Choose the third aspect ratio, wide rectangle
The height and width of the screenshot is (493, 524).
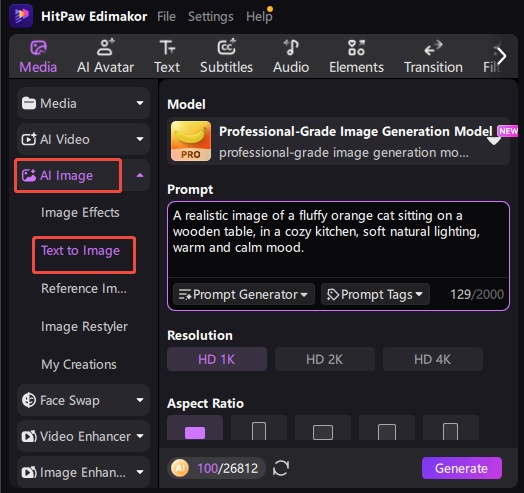point(323,428)
